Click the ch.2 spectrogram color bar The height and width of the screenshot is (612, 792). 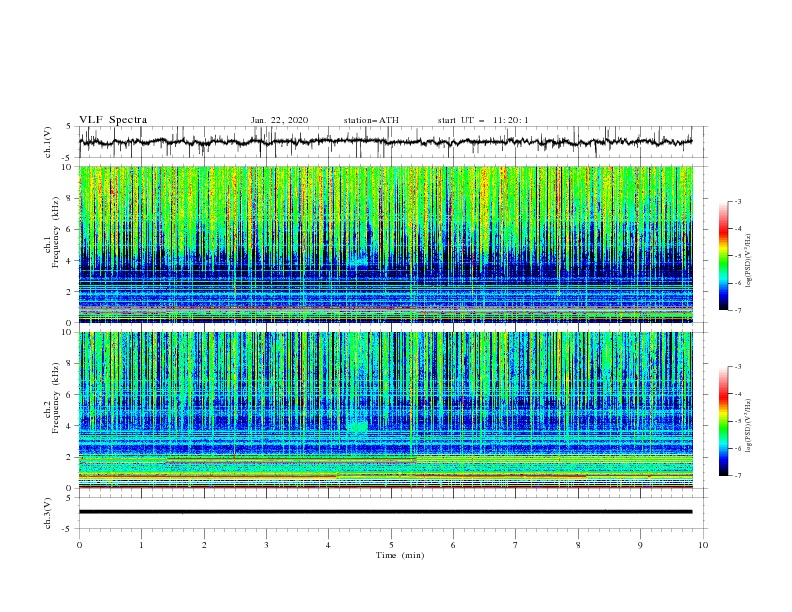point(723,421)
